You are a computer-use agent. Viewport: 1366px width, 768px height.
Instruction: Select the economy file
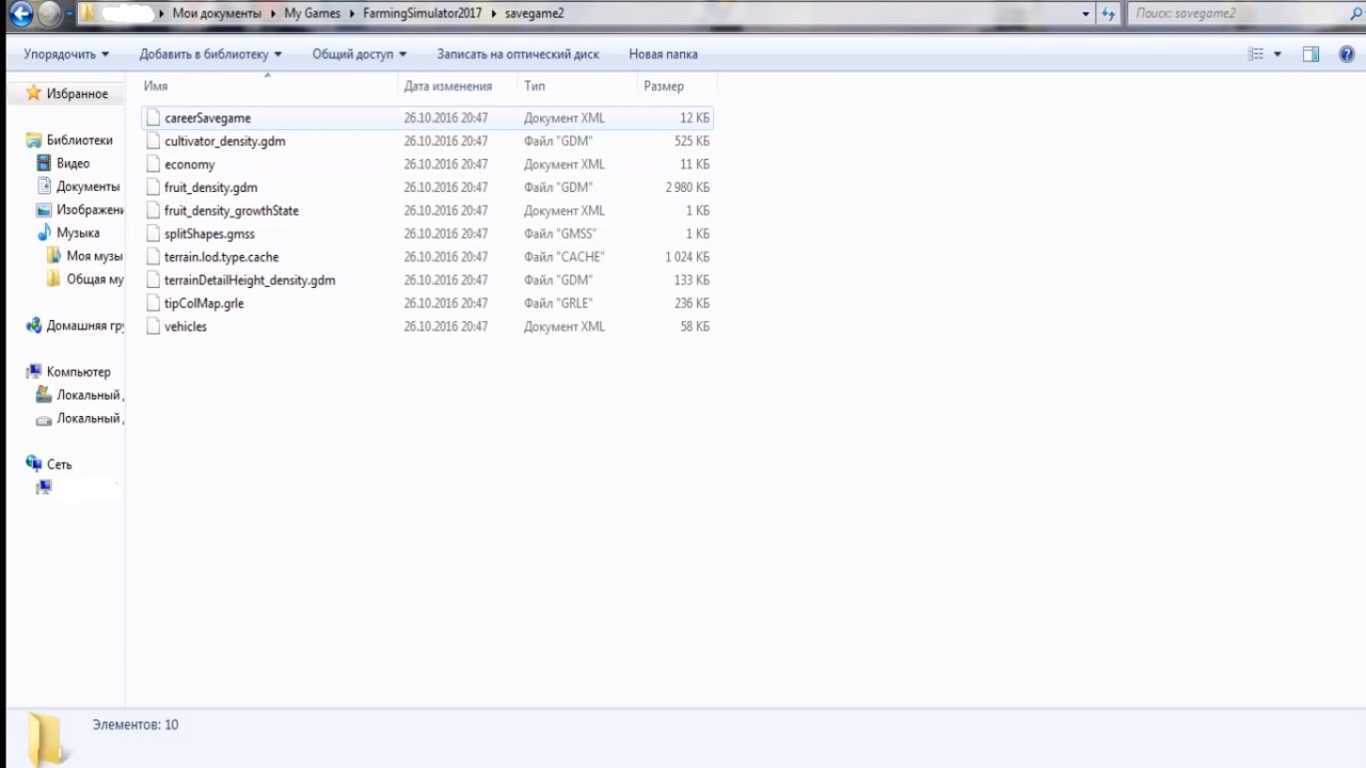(x=189, y=164)
